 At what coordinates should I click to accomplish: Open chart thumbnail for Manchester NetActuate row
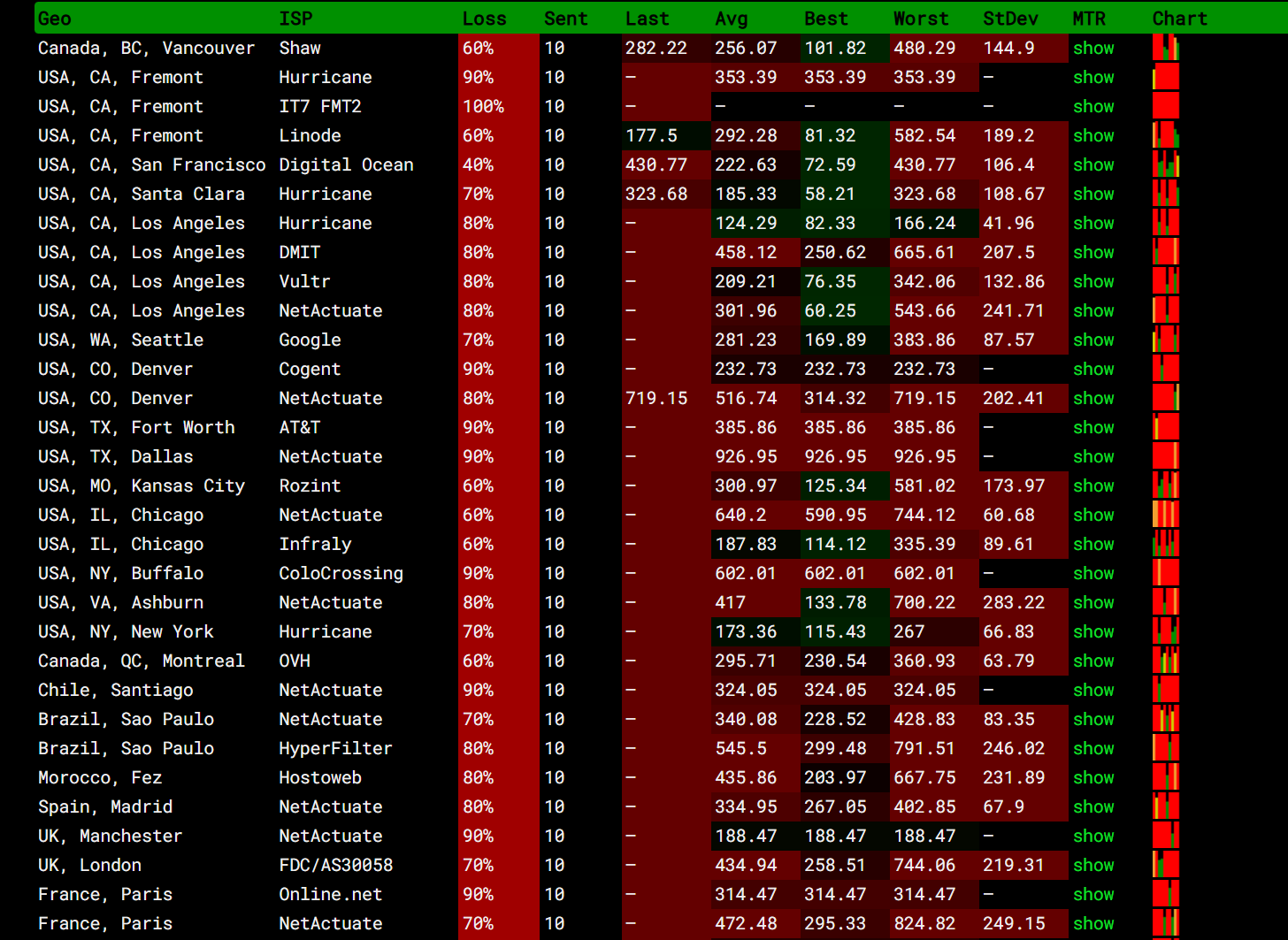(x=1166, y=836)
